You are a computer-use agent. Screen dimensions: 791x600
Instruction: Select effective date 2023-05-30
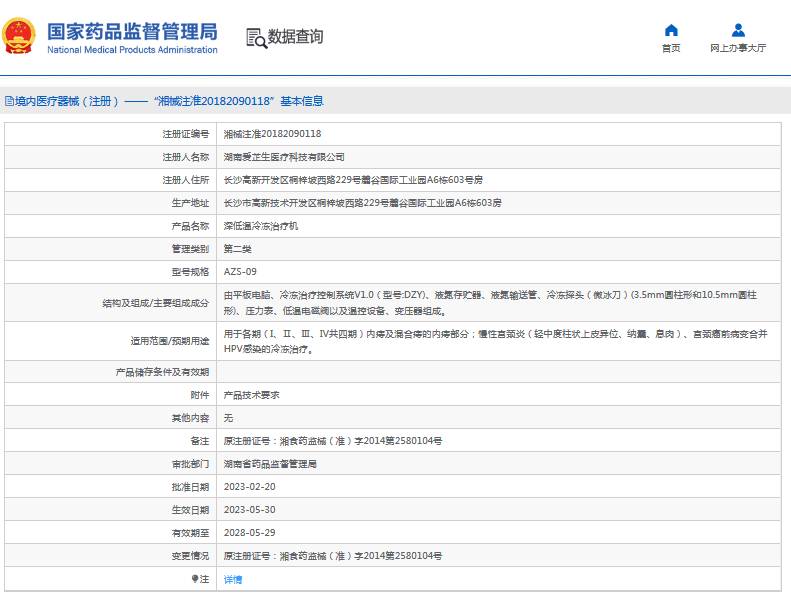click(x=250, y=510)
